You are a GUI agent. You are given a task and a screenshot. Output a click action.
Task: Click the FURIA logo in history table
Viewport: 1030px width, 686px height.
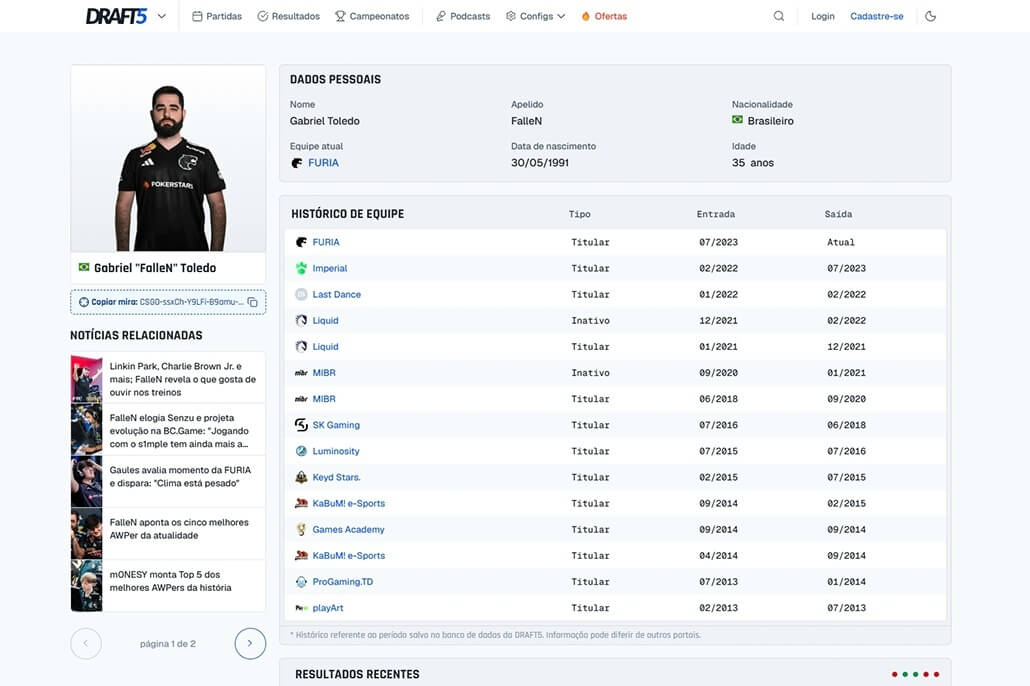point(301,242)
